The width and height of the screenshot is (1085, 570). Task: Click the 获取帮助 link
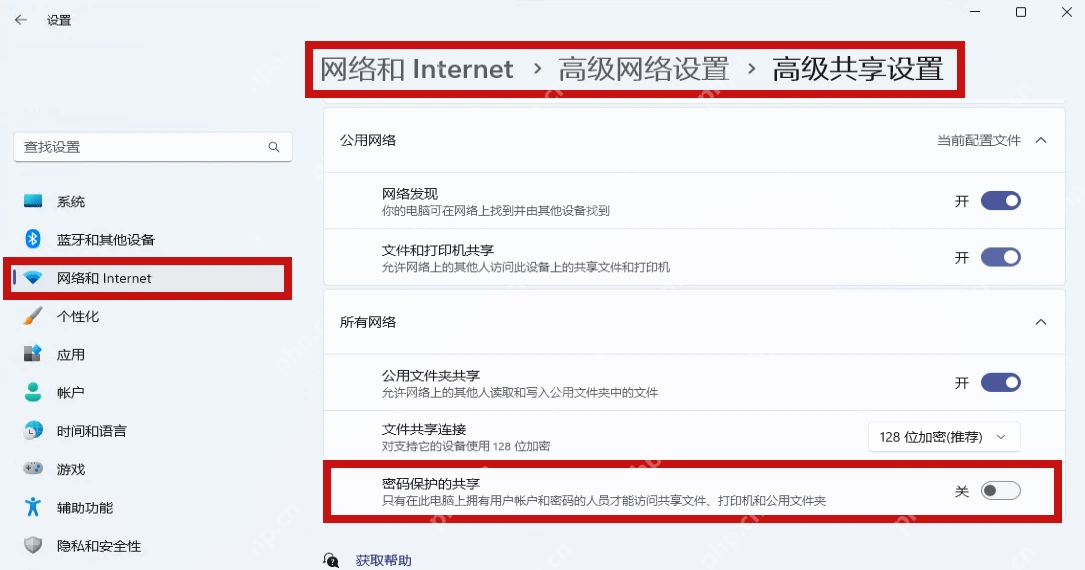click(383, 560)
